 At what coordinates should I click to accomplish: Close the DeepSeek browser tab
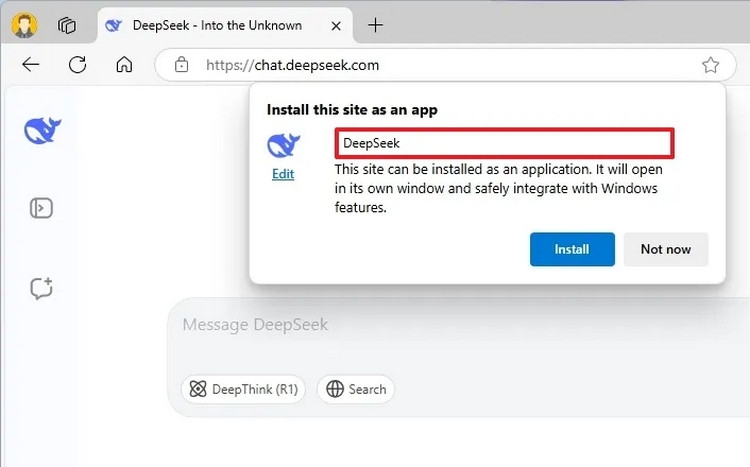(x=336, y=26)
